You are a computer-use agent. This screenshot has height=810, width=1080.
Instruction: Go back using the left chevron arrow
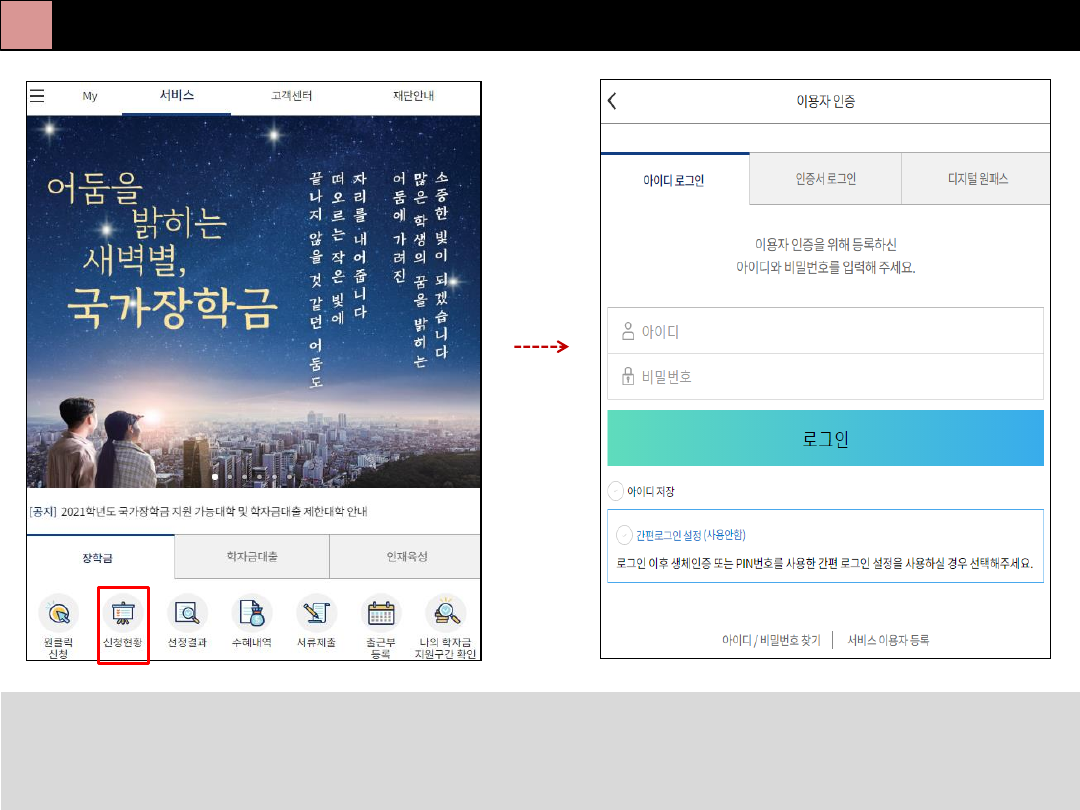(612, 101)
